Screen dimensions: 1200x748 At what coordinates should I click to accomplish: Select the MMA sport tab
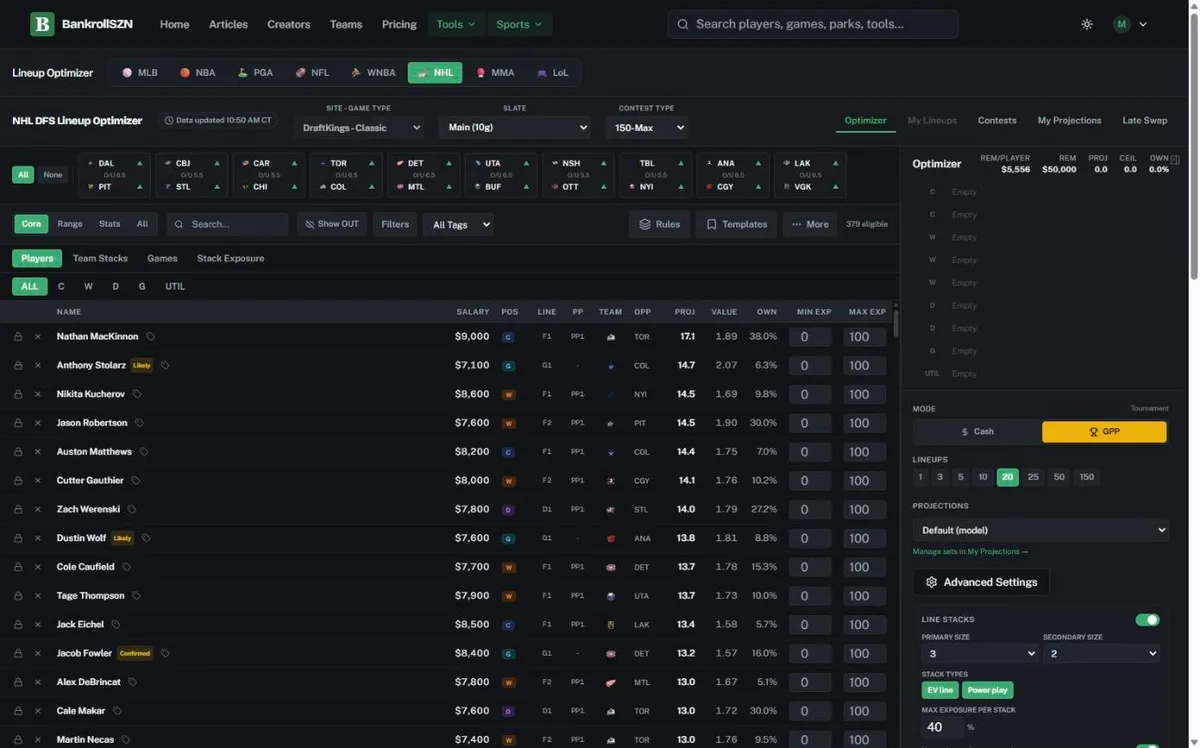pyautogui.click(x=495, y=73)
